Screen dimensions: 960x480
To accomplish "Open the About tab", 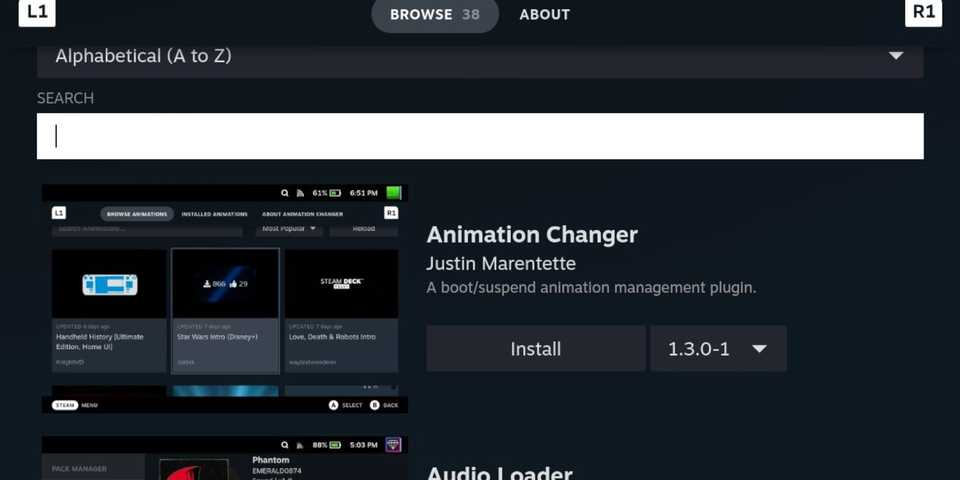I will point(544,15).
